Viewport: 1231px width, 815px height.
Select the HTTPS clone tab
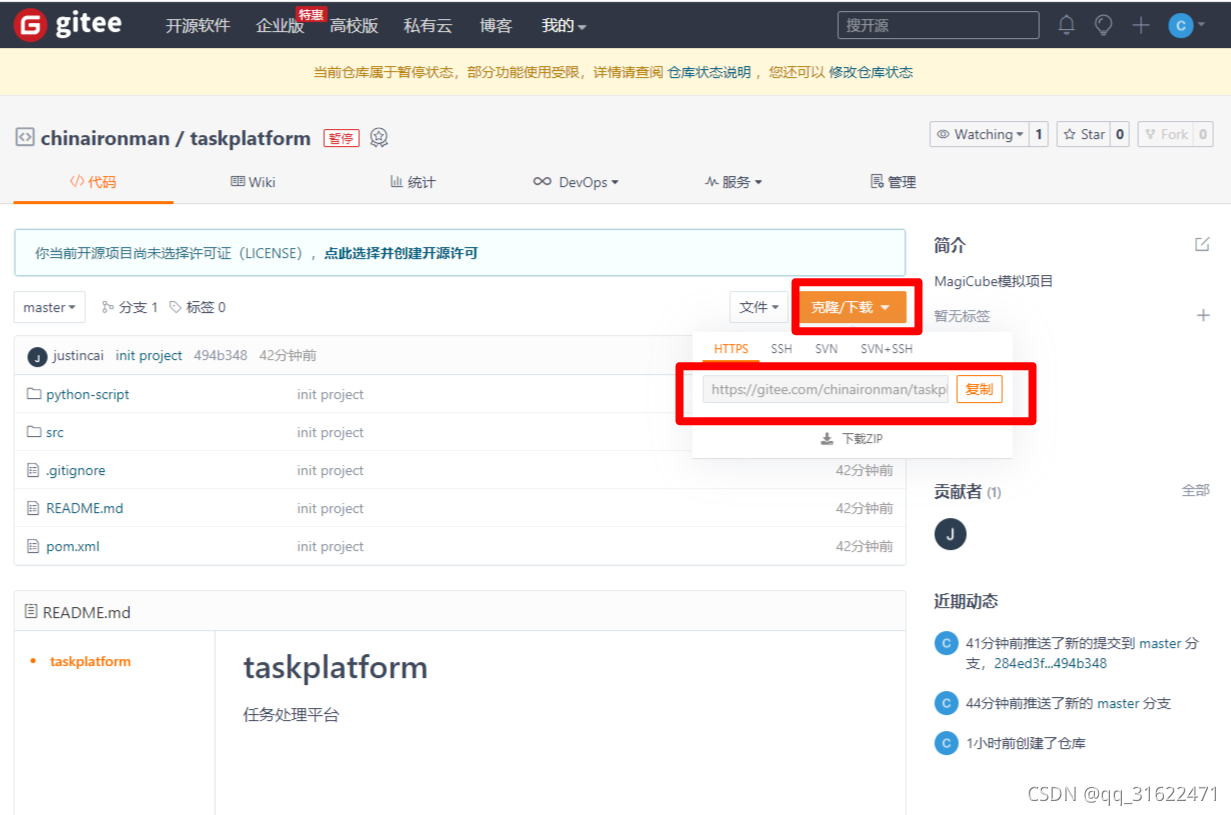point(731,349)
